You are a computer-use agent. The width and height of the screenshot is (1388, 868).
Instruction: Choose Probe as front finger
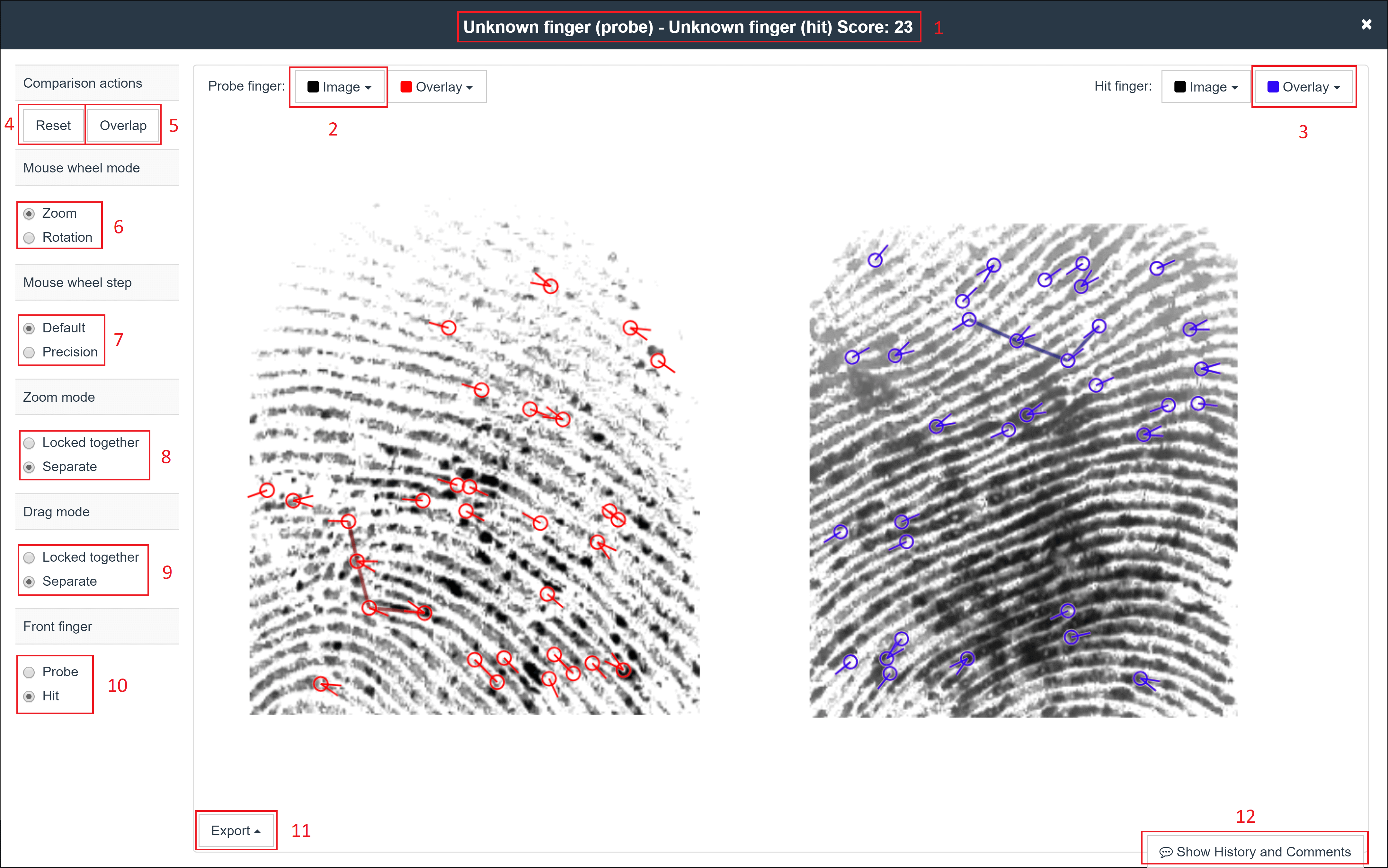pyautogui.click(x=29, y=672)
